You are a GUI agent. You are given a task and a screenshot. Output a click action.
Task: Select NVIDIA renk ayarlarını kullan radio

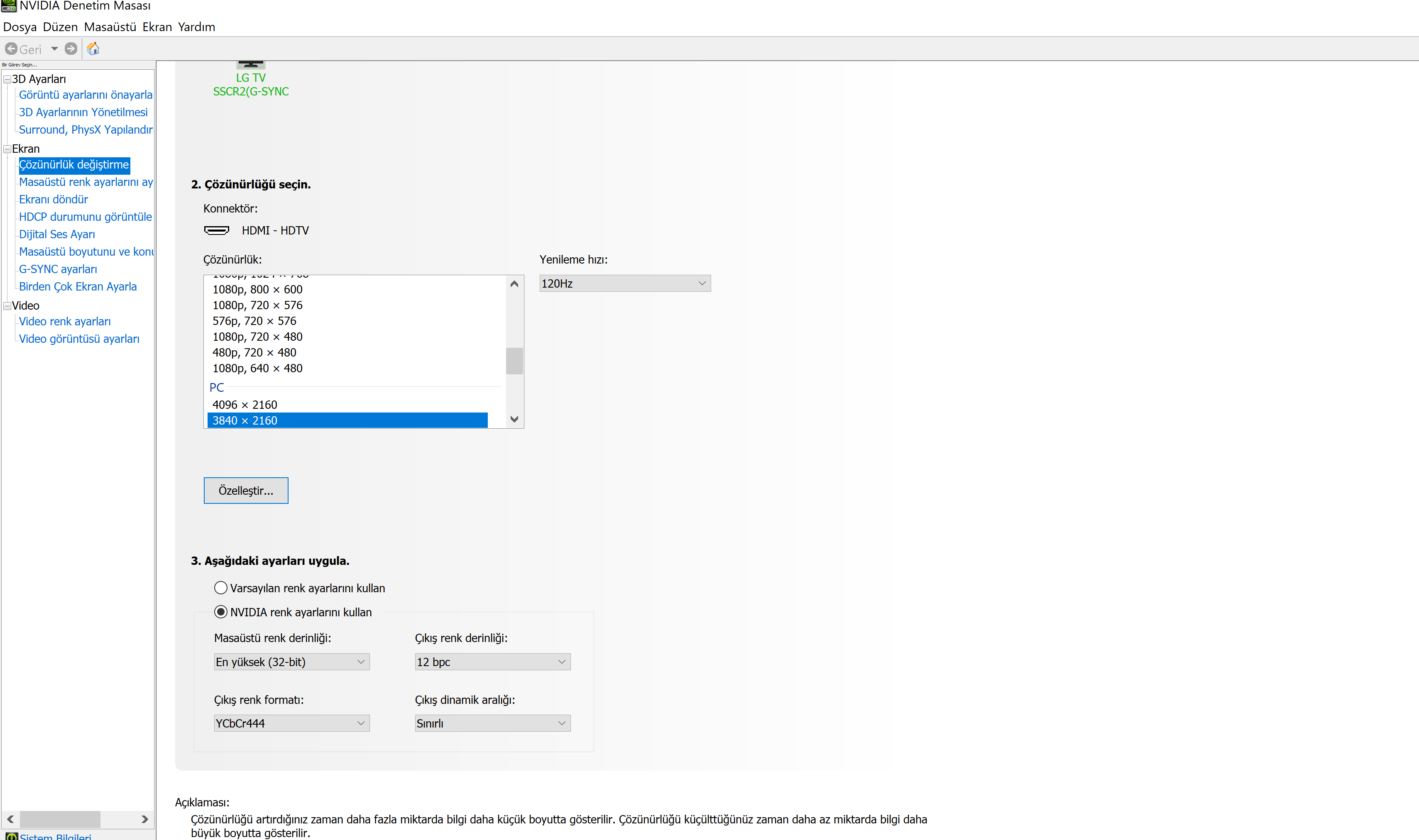coord(220,613)
